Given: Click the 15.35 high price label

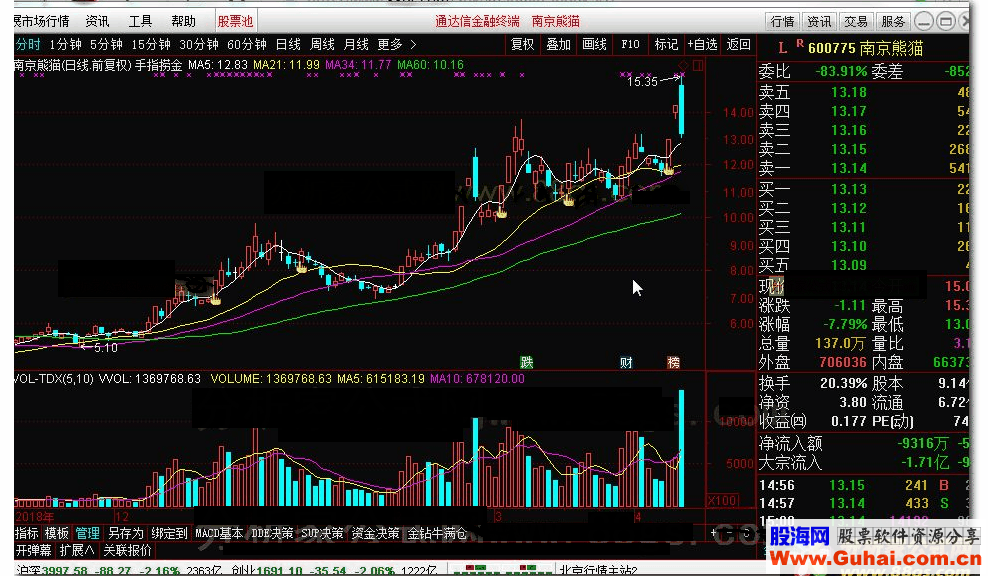Looking at the screenshot, I should pos(642,81).
